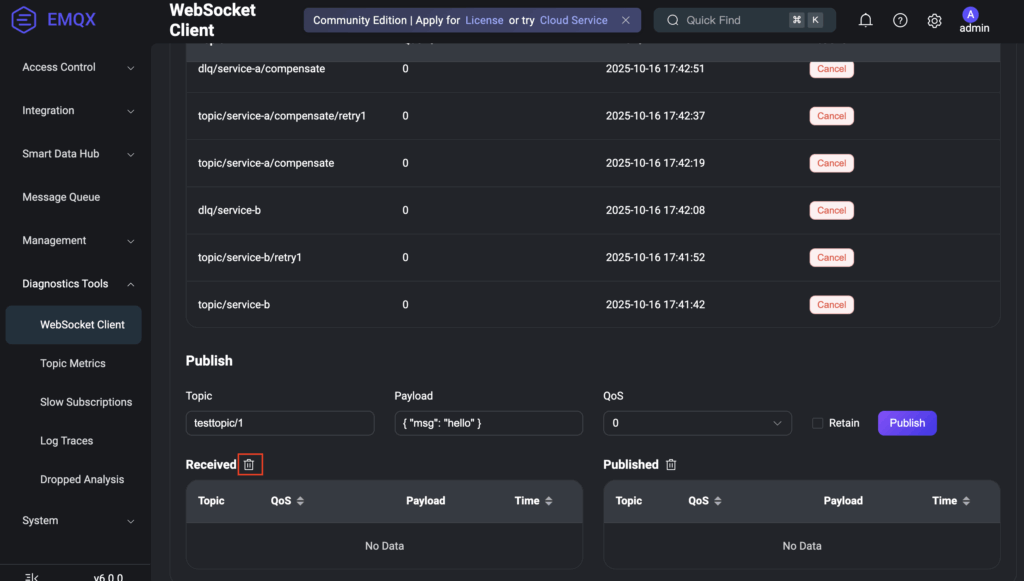The width and height of the screenshot is (1024, 581).
Task: Open settings gear icon in header
Action: [934, 20]
